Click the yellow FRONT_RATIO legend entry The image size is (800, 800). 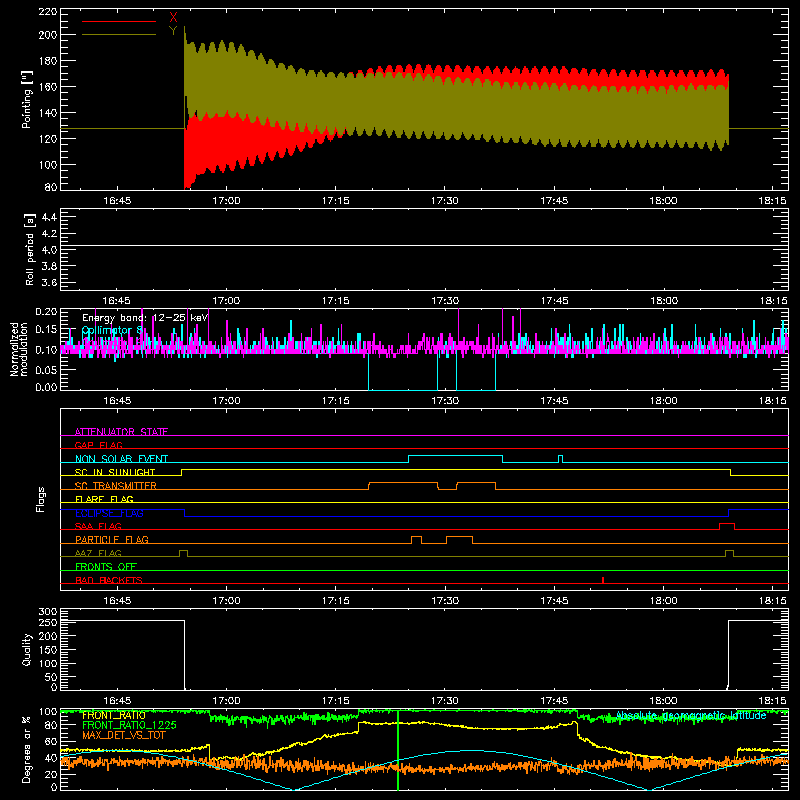click(114, 715)
